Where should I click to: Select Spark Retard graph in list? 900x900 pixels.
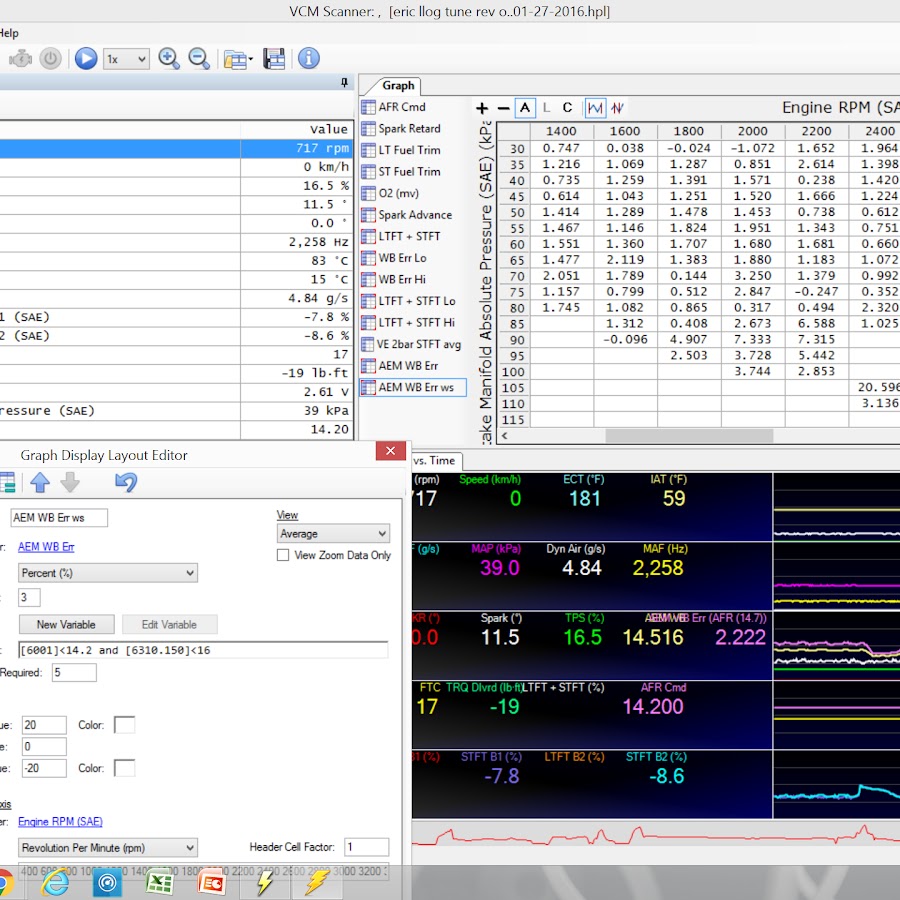pos(409,129)
